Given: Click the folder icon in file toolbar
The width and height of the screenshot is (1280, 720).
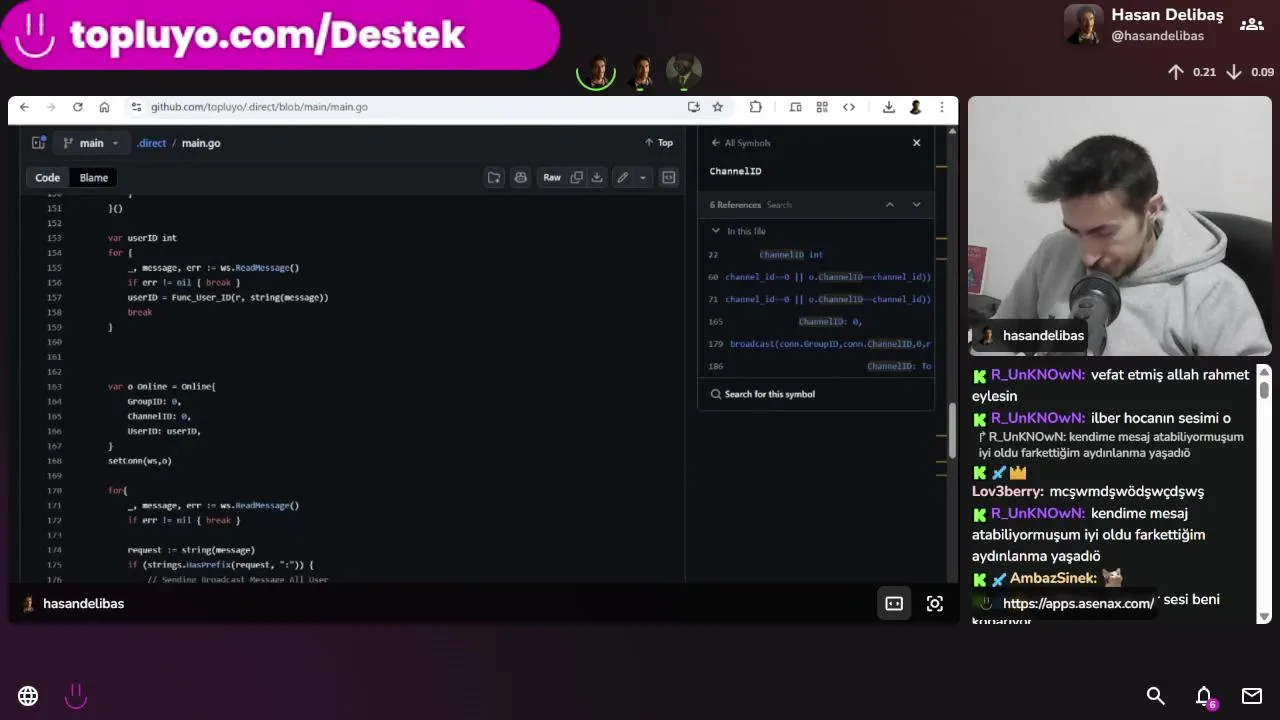Looking at the screenshot, I should pos(494,178).
